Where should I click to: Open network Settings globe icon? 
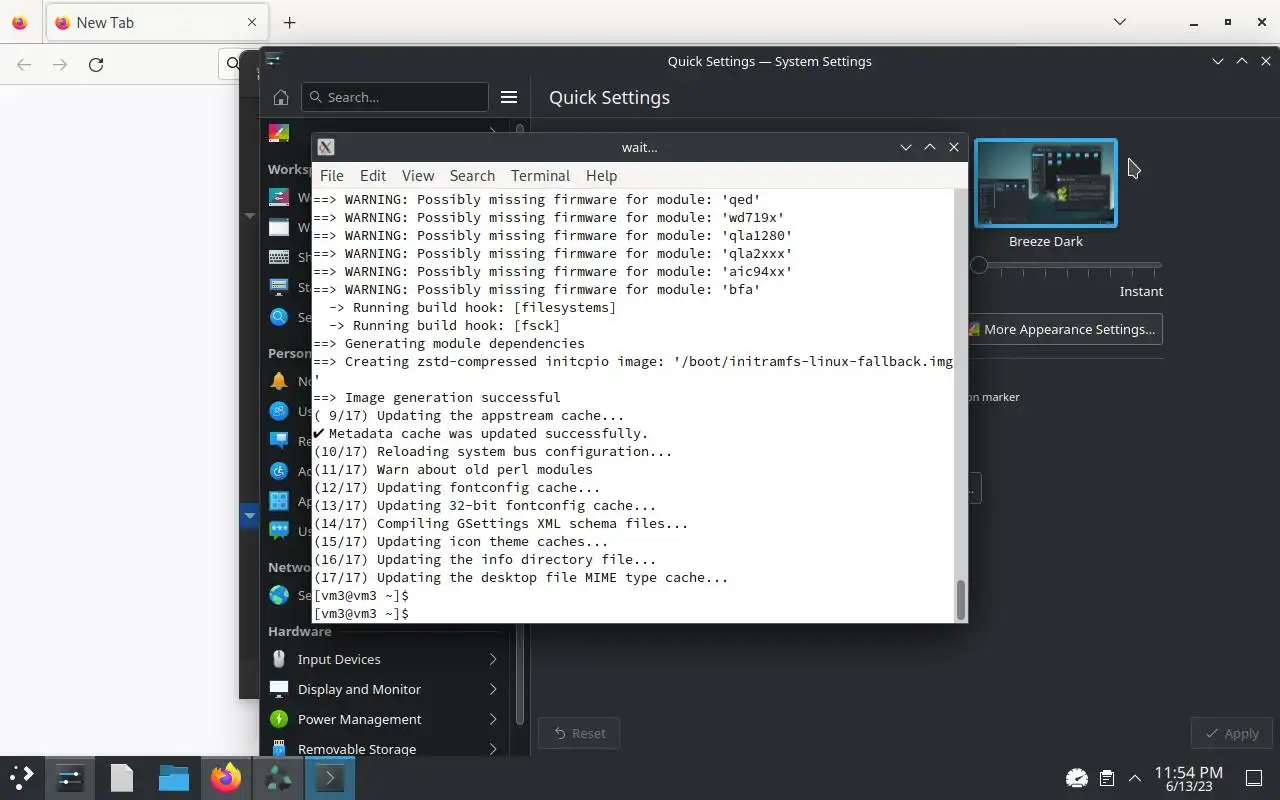pos(279,595)
